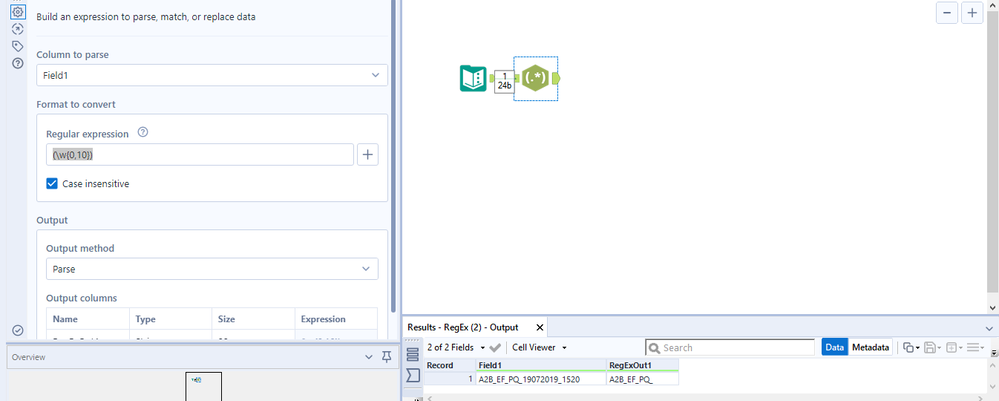Image resolution: width=999 pixels, height=401 pixels.
Task: Expand Results window chevron dropdown
Action: pyautogui.click(x=989, y=327)
